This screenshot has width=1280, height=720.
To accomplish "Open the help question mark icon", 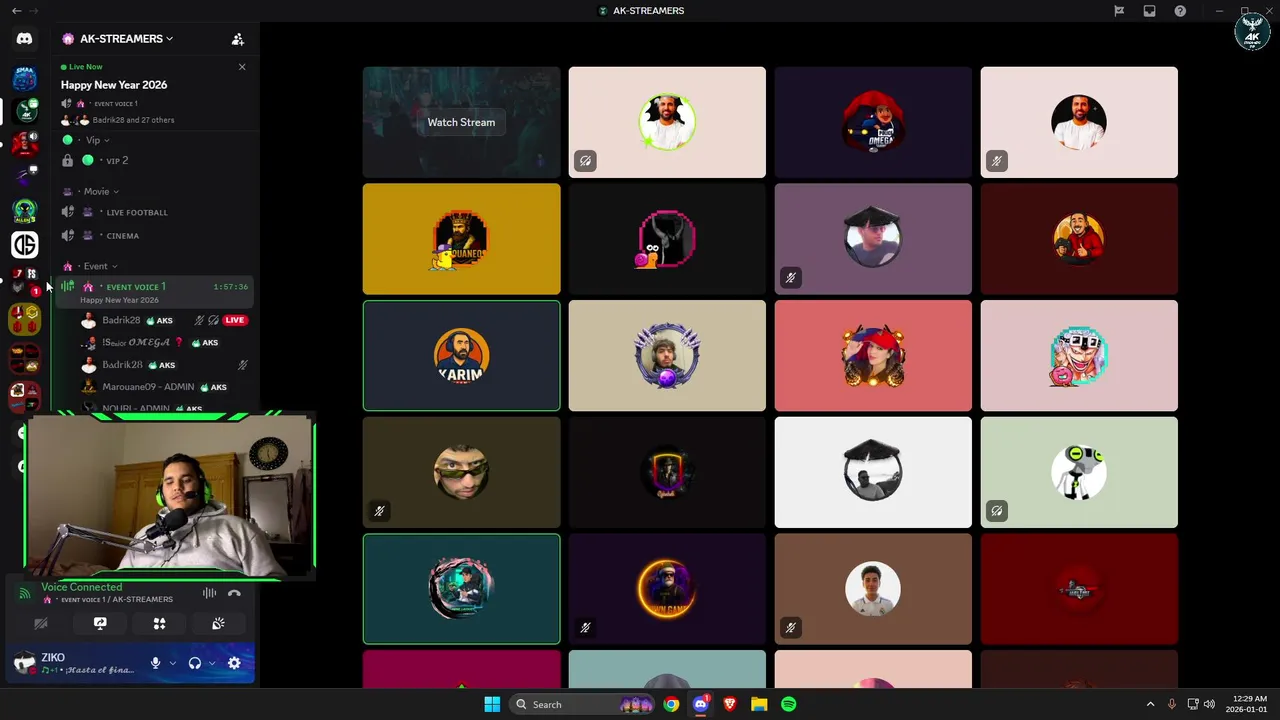I will point(1180,11).
